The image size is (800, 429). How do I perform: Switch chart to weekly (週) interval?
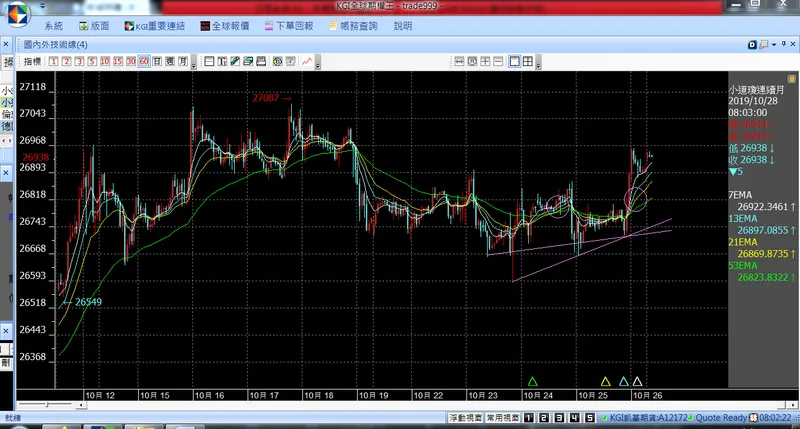coord(170,62)
